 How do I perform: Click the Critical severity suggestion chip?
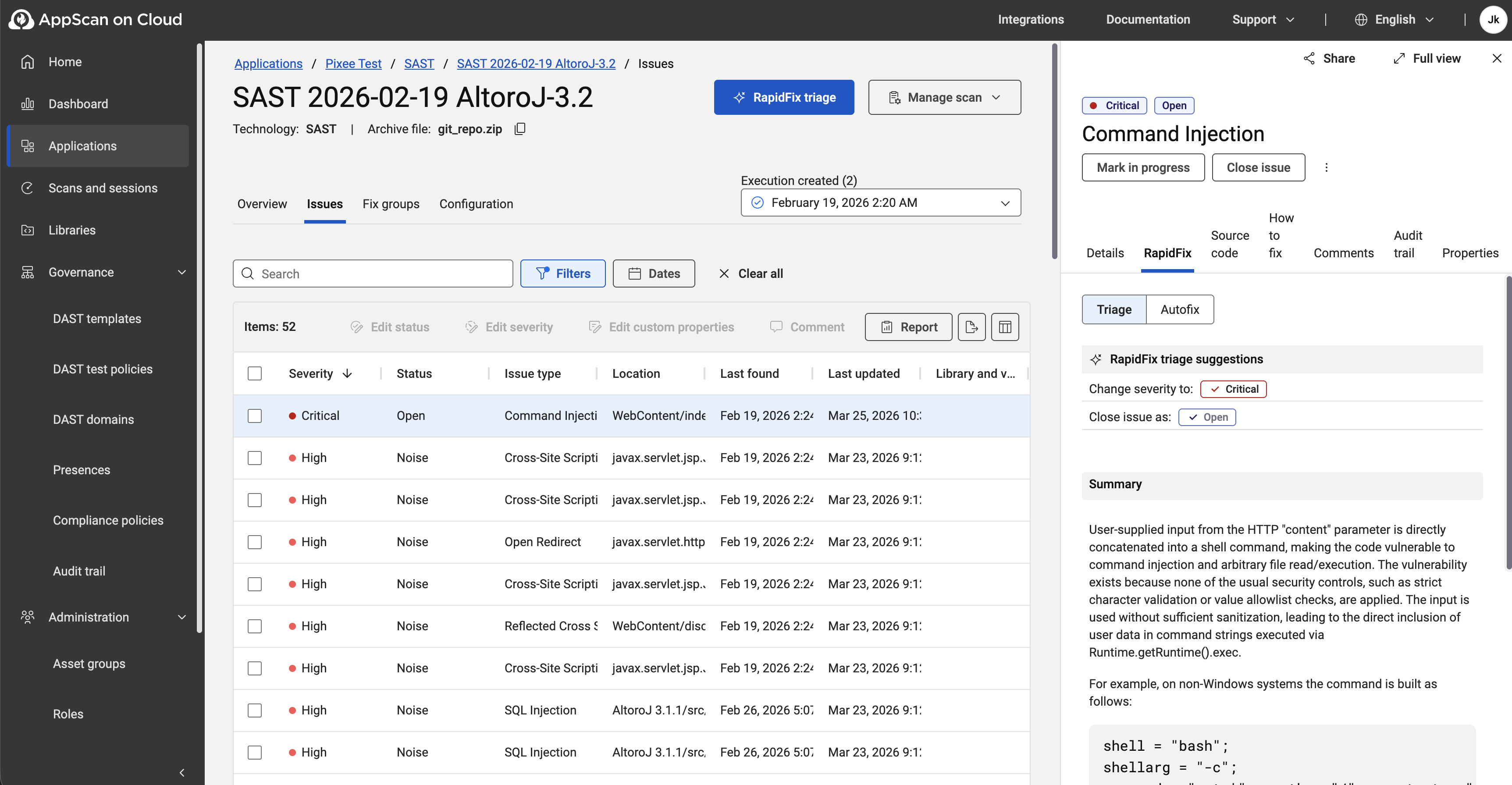(x=1233, y=389)
